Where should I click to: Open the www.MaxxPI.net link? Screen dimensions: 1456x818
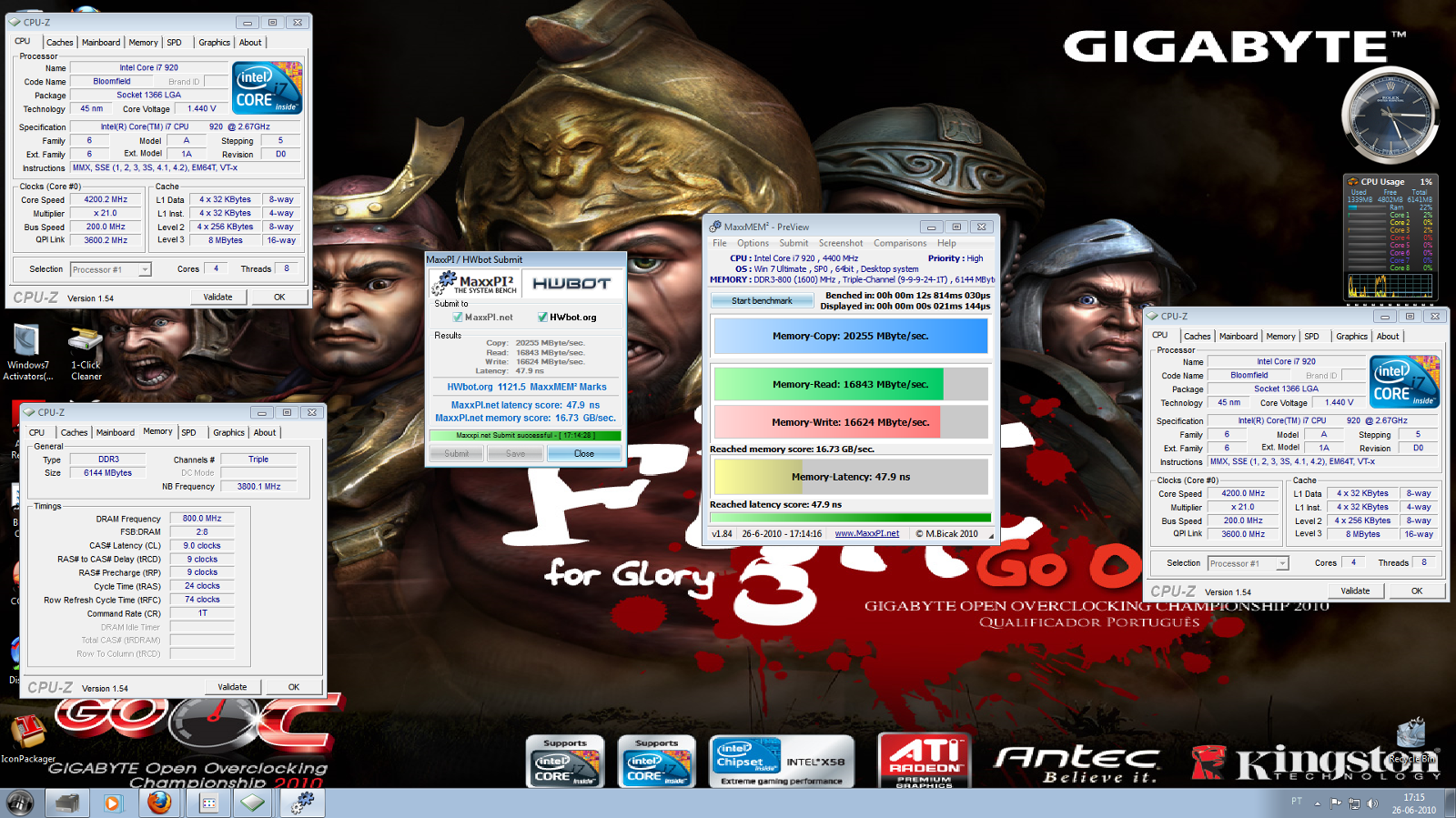click(866, 534)
